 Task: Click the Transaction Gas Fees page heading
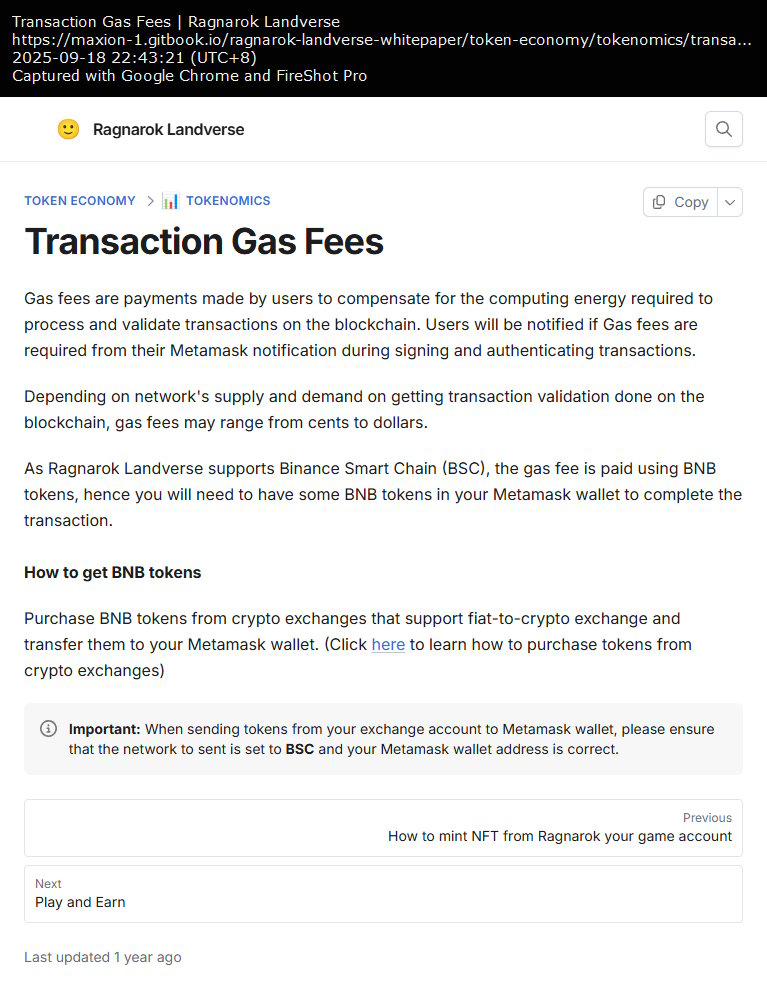(x=203, y=241)
